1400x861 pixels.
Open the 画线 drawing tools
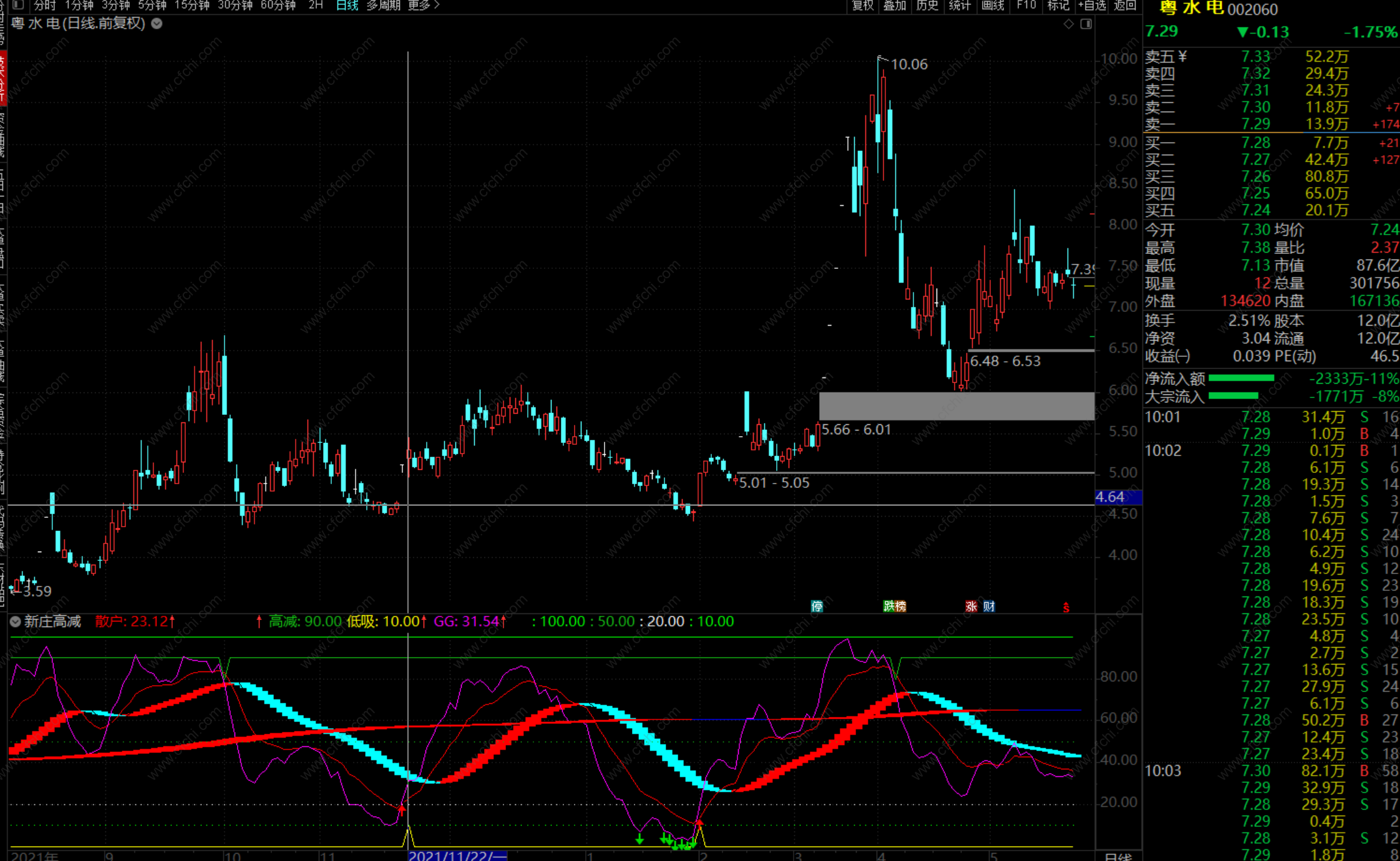tap(993, 5)
